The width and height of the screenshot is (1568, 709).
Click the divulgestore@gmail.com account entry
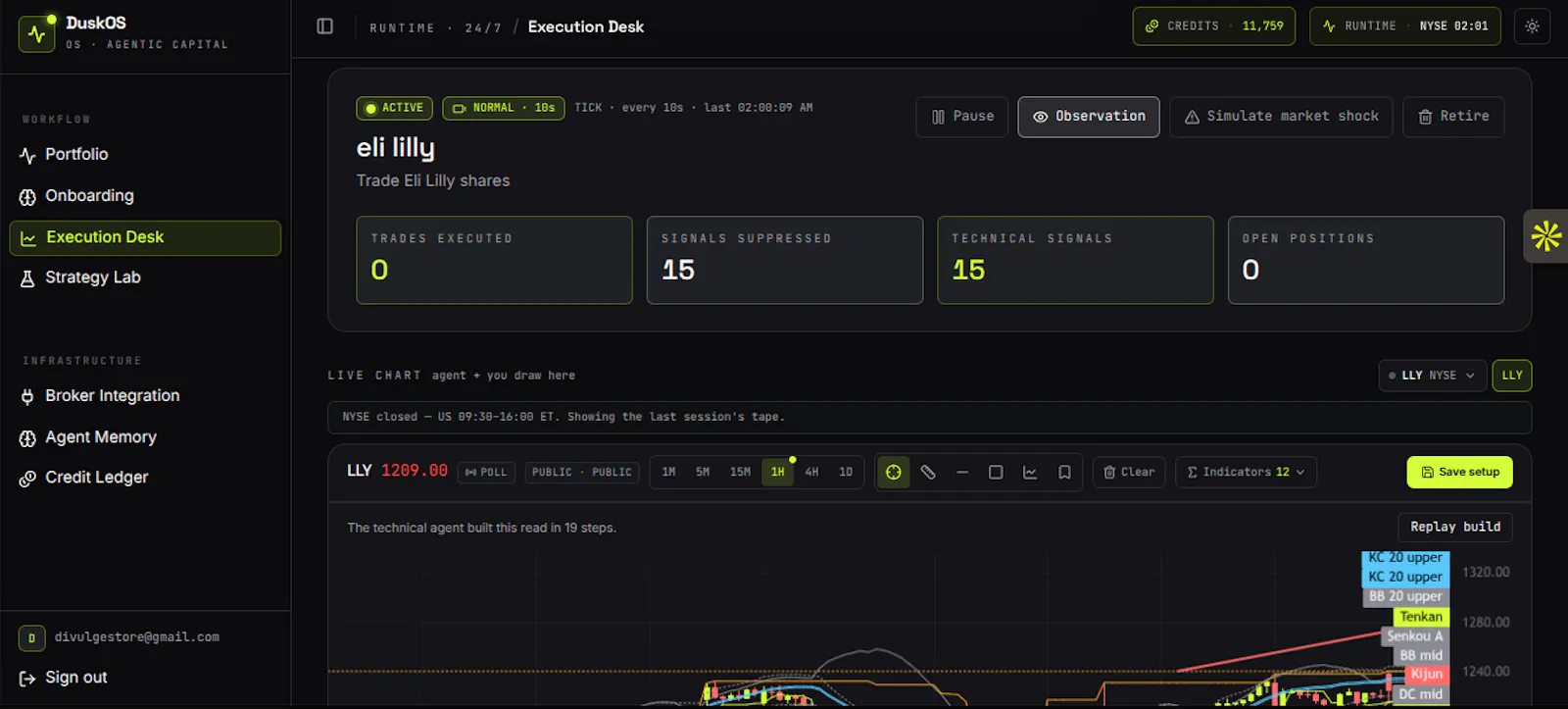(120, 637)
